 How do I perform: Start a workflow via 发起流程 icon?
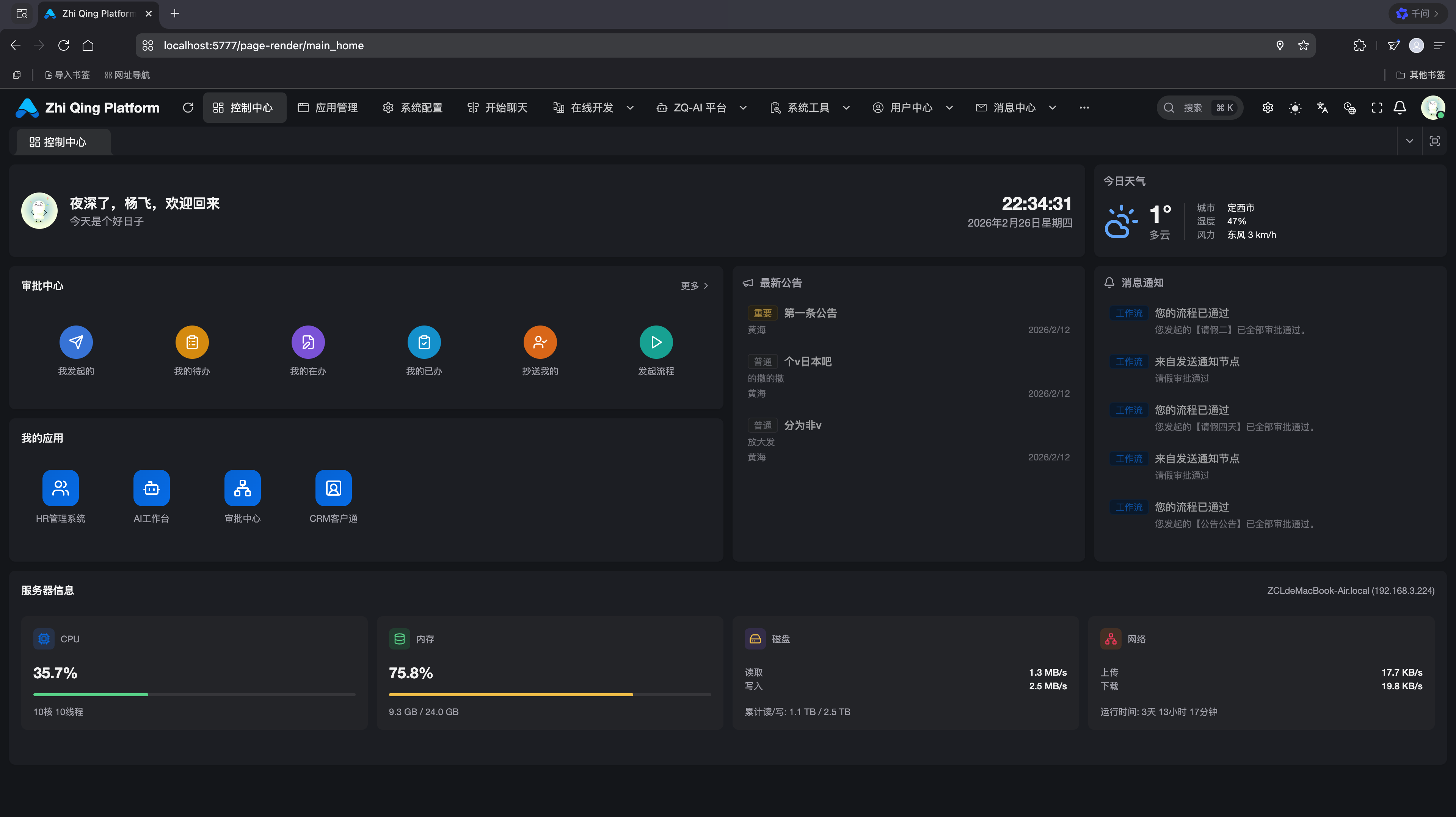(656, 342)
